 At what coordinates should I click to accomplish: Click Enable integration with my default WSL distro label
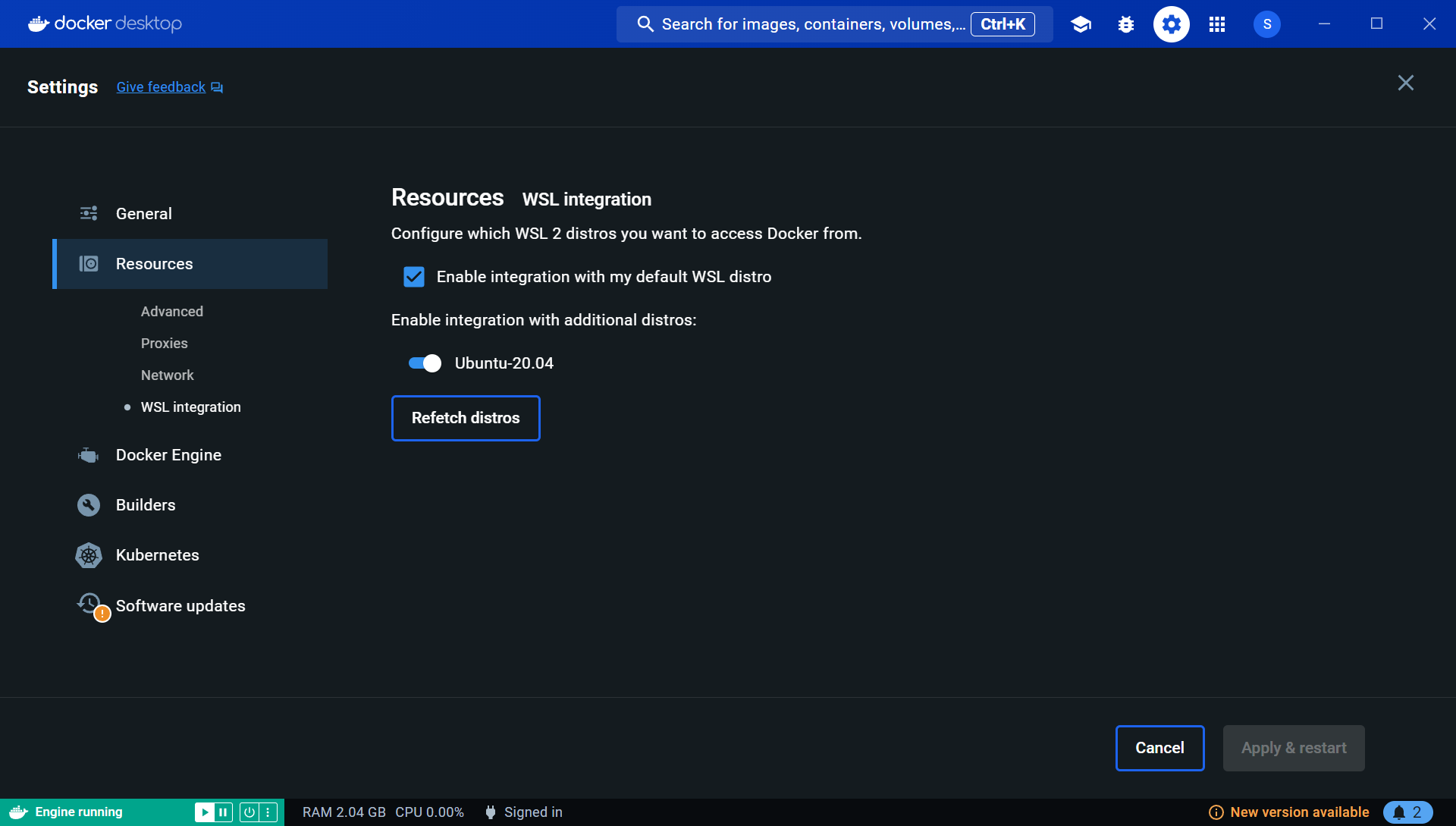pos(604,277)
